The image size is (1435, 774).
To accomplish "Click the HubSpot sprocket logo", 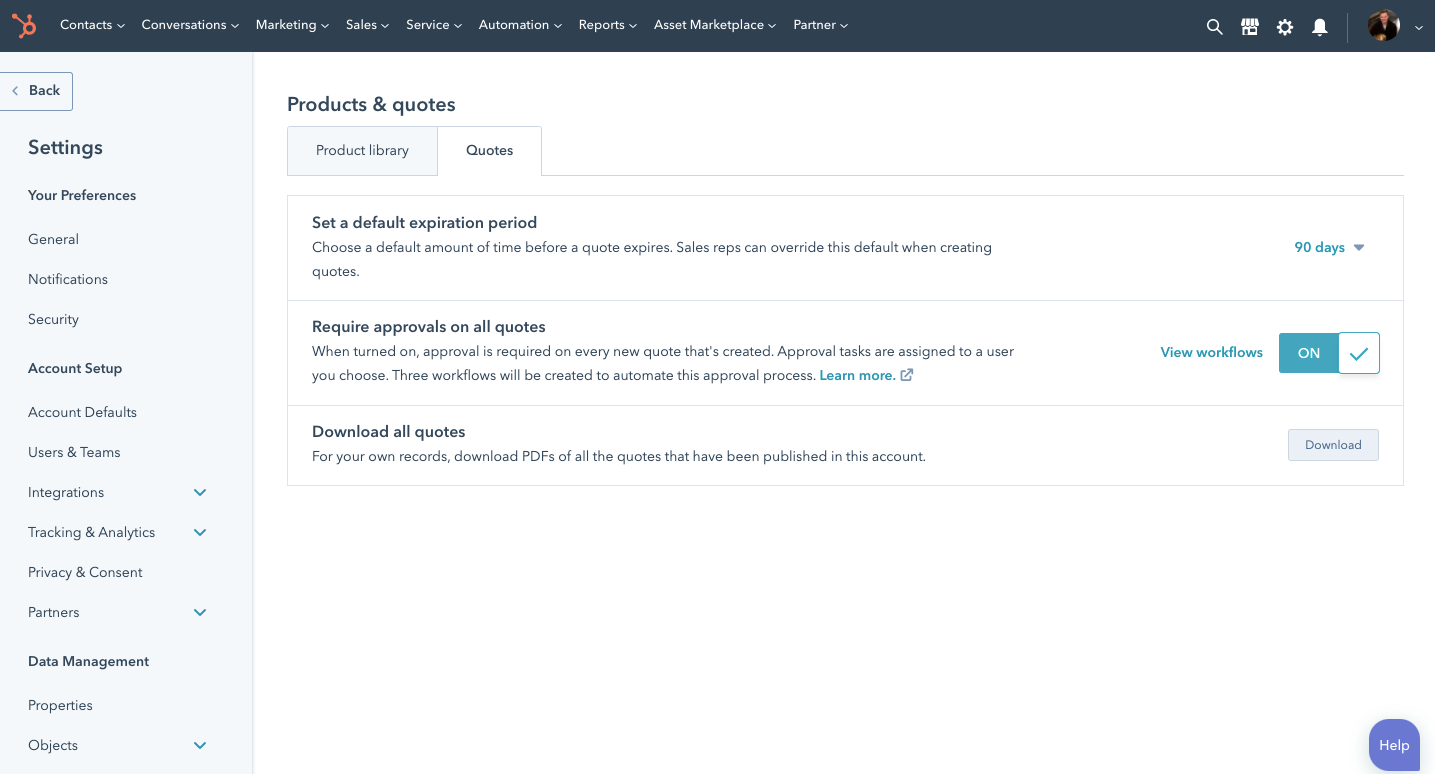I will click(x=24, y=26).
